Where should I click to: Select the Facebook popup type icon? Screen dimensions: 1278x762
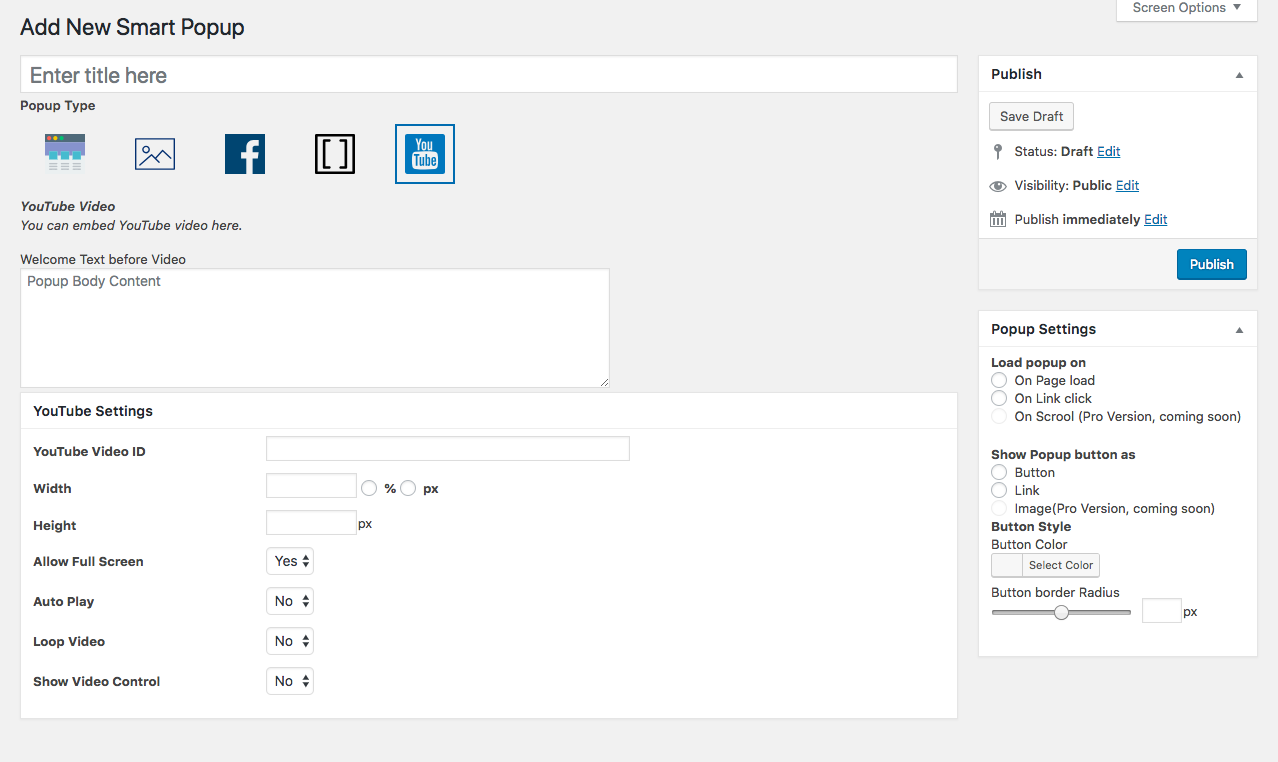[245, 154]
